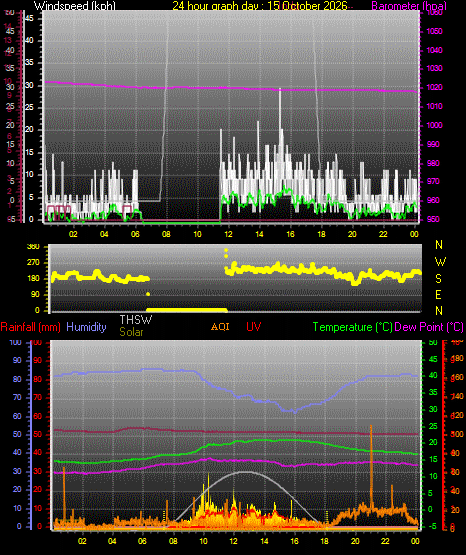The width and height of the screenshot is (466, 555).
Task: Click the "1040" barometer axis value
Action: [x=434, y=50]
